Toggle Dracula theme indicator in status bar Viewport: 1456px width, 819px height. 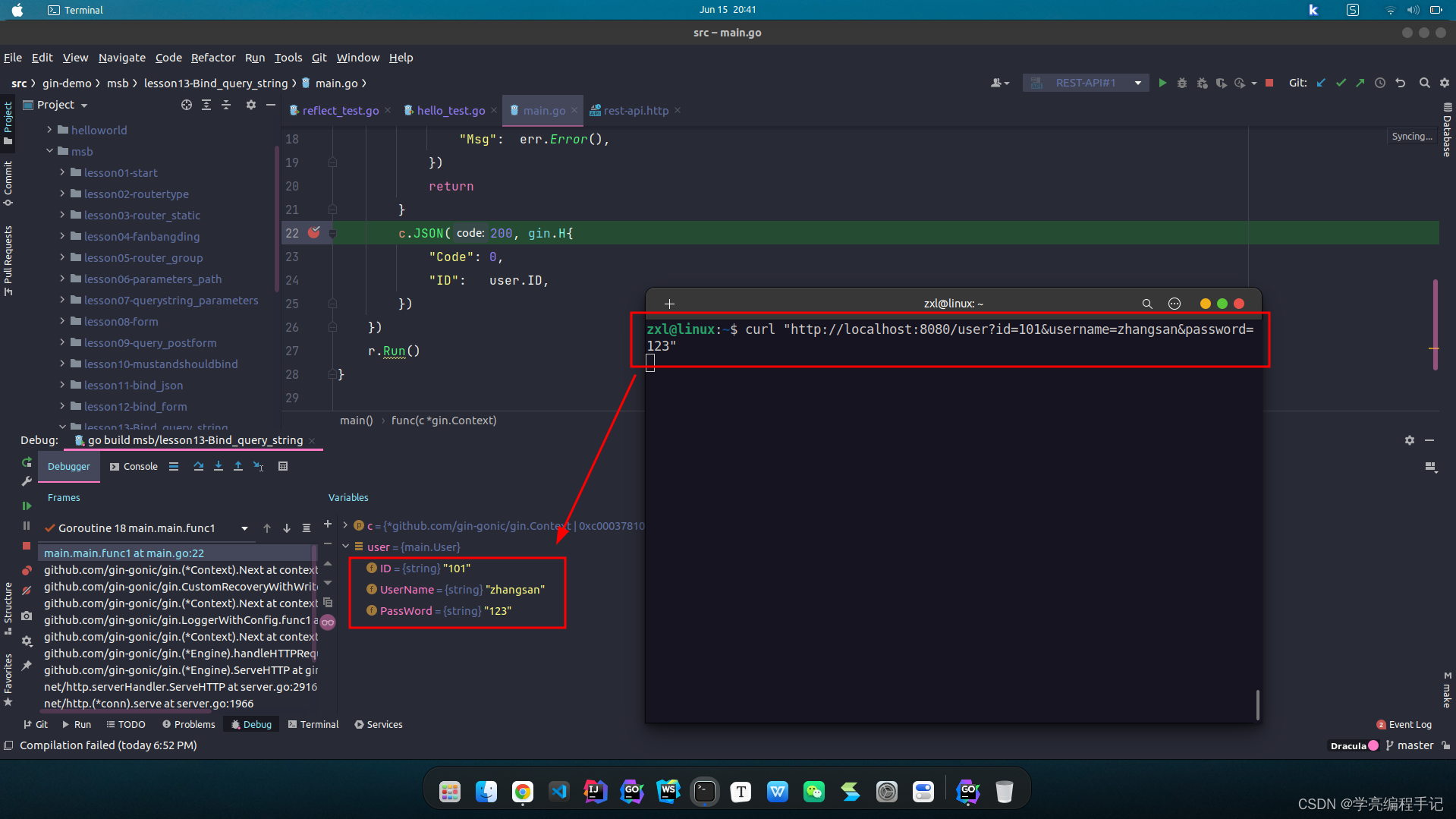tap(1354, 745)
